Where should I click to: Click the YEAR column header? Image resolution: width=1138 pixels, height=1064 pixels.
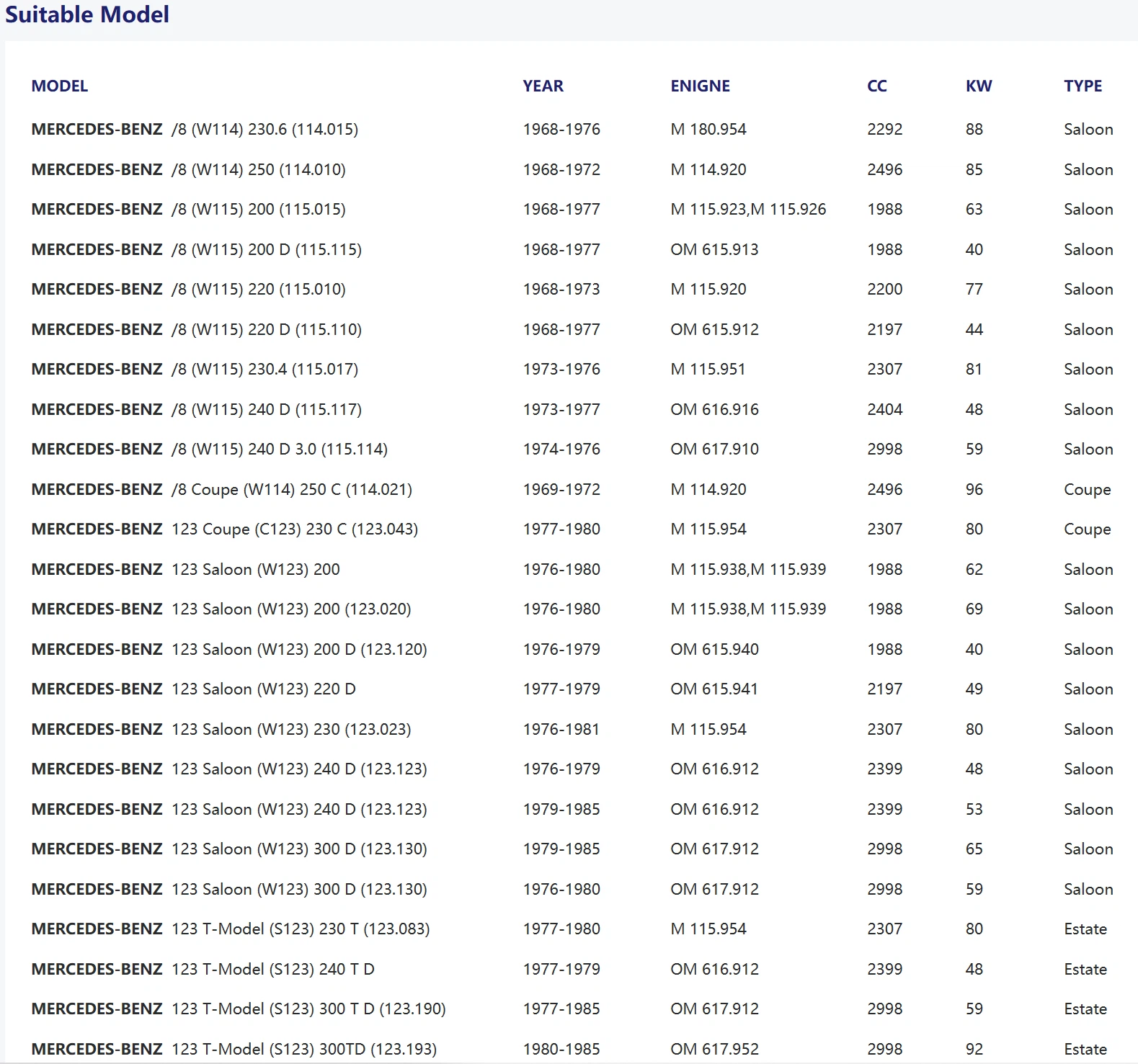(x=543, y=86)
